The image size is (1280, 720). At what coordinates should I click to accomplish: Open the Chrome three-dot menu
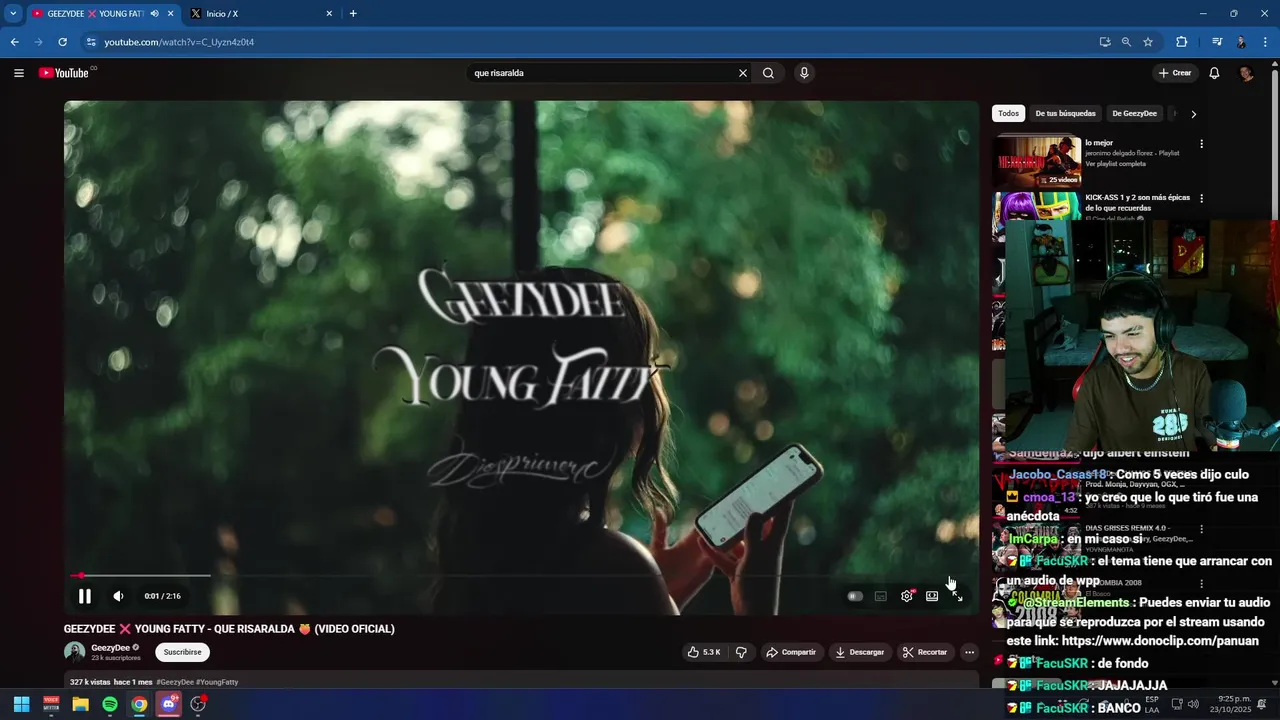(x=1266, y=42)
